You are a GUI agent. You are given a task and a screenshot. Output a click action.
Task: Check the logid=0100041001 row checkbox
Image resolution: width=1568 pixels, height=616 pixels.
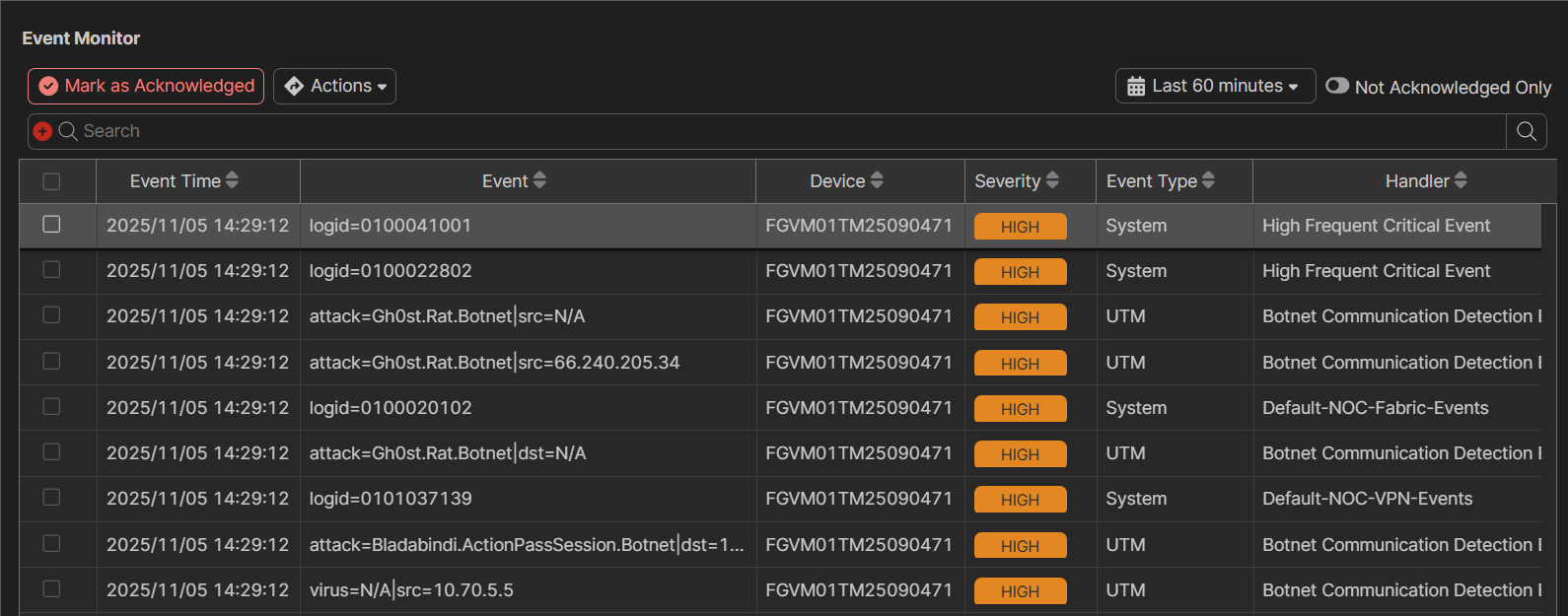(x=51, y=225)
